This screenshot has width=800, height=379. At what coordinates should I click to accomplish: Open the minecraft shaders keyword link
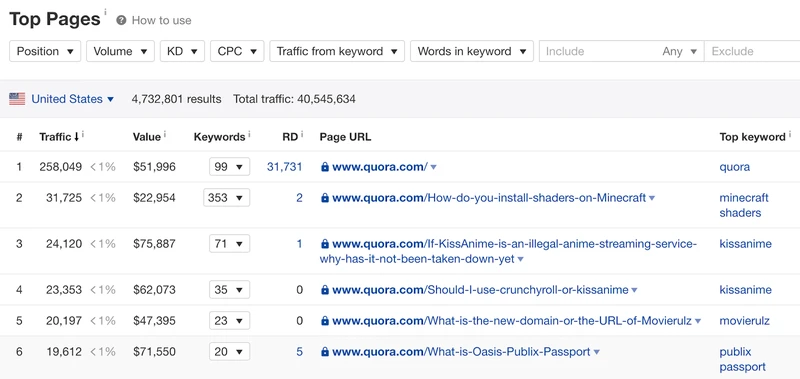744,205
